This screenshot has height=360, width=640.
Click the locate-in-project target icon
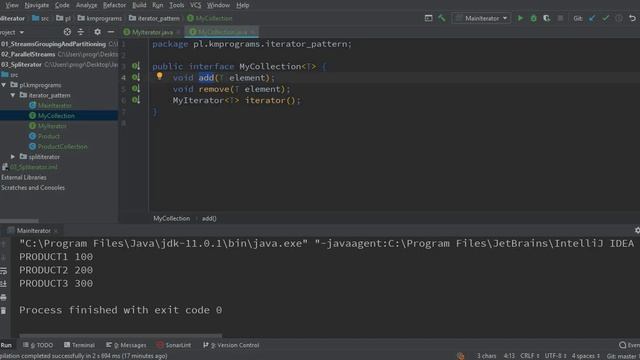pos(67,32)
